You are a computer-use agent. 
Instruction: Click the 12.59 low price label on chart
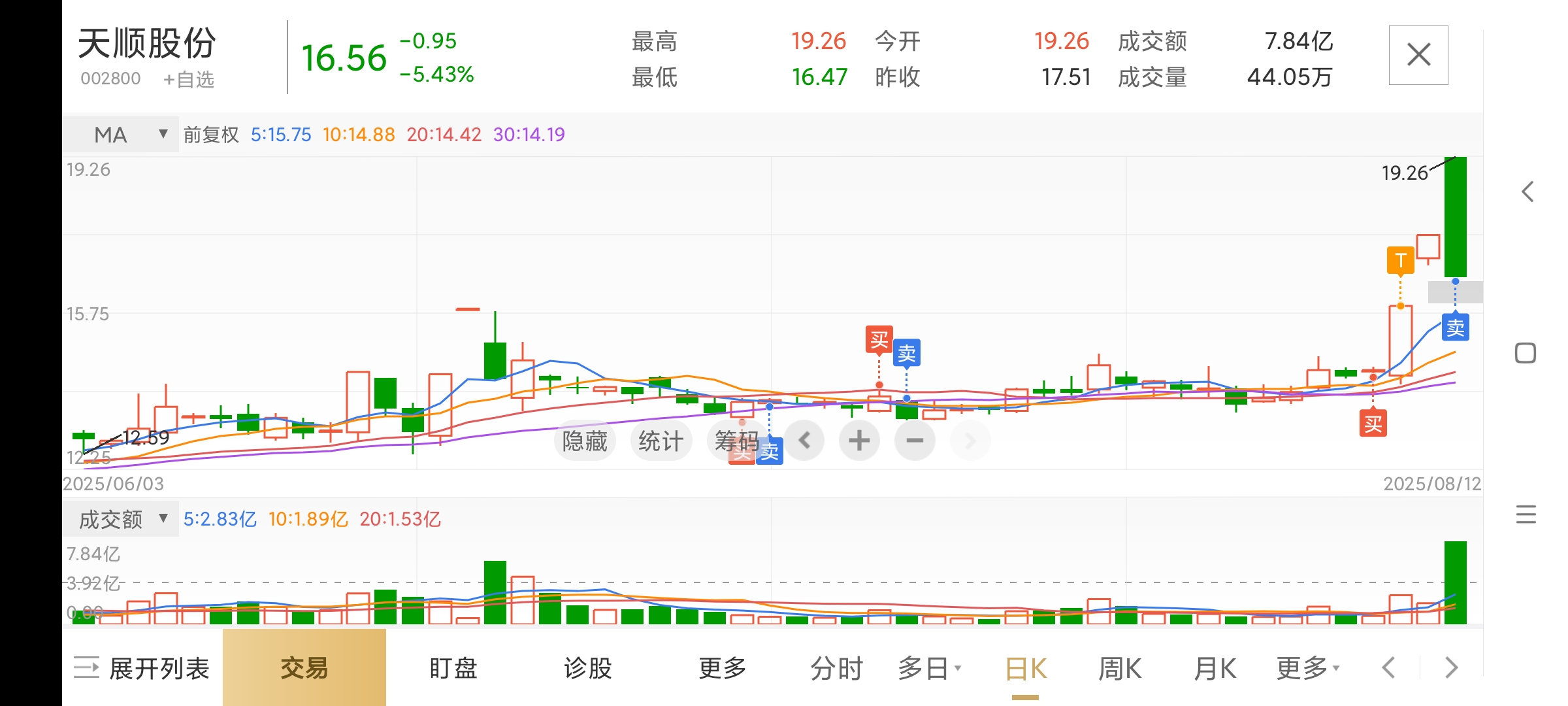point(146,437)
